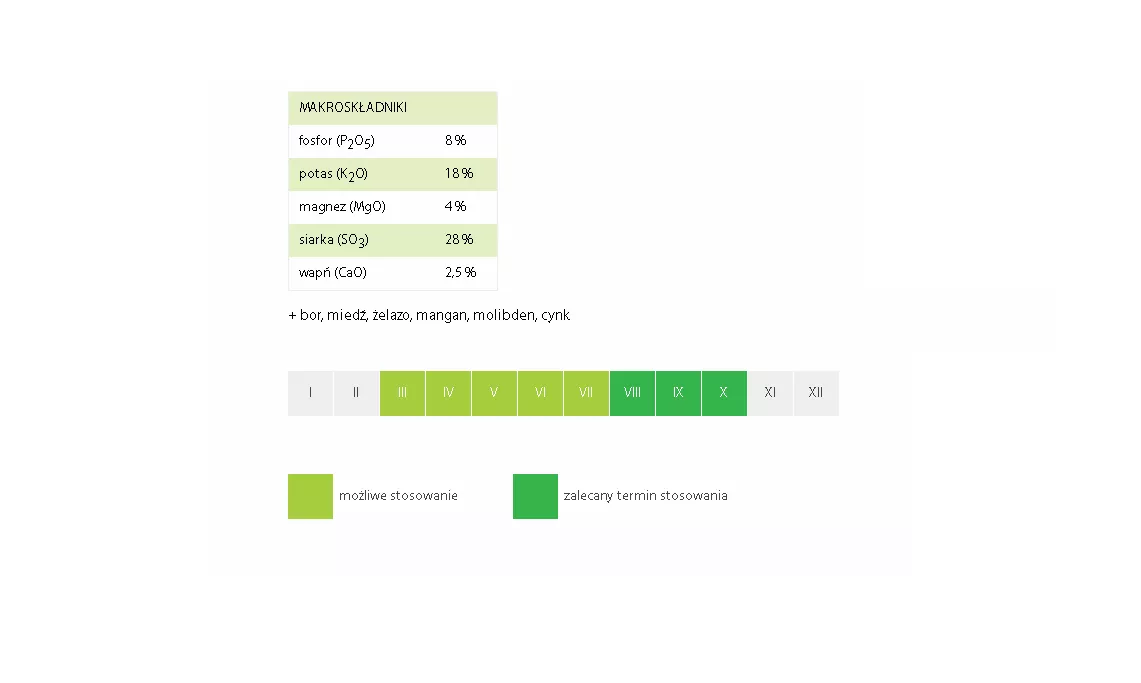Image resolution: width=1141 pixels, height=683 pixels.
Task: Choose month VI in the strip
Action: (x=540, y=393)
